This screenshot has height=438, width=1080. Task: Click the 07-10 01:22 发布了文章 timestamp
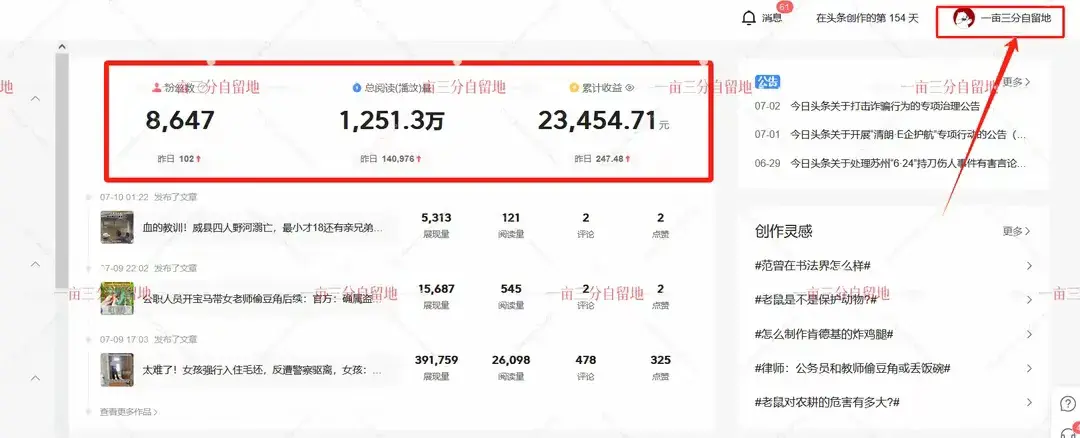(148, 197)
